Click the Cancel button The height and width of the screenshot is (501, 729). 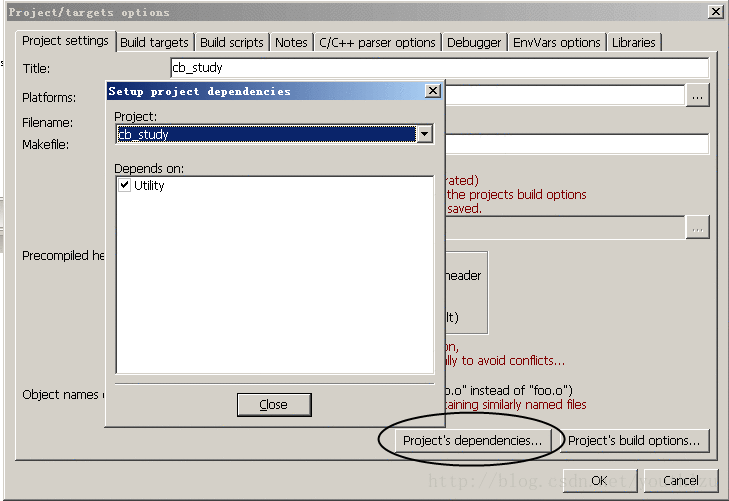[x=681, y=480]
